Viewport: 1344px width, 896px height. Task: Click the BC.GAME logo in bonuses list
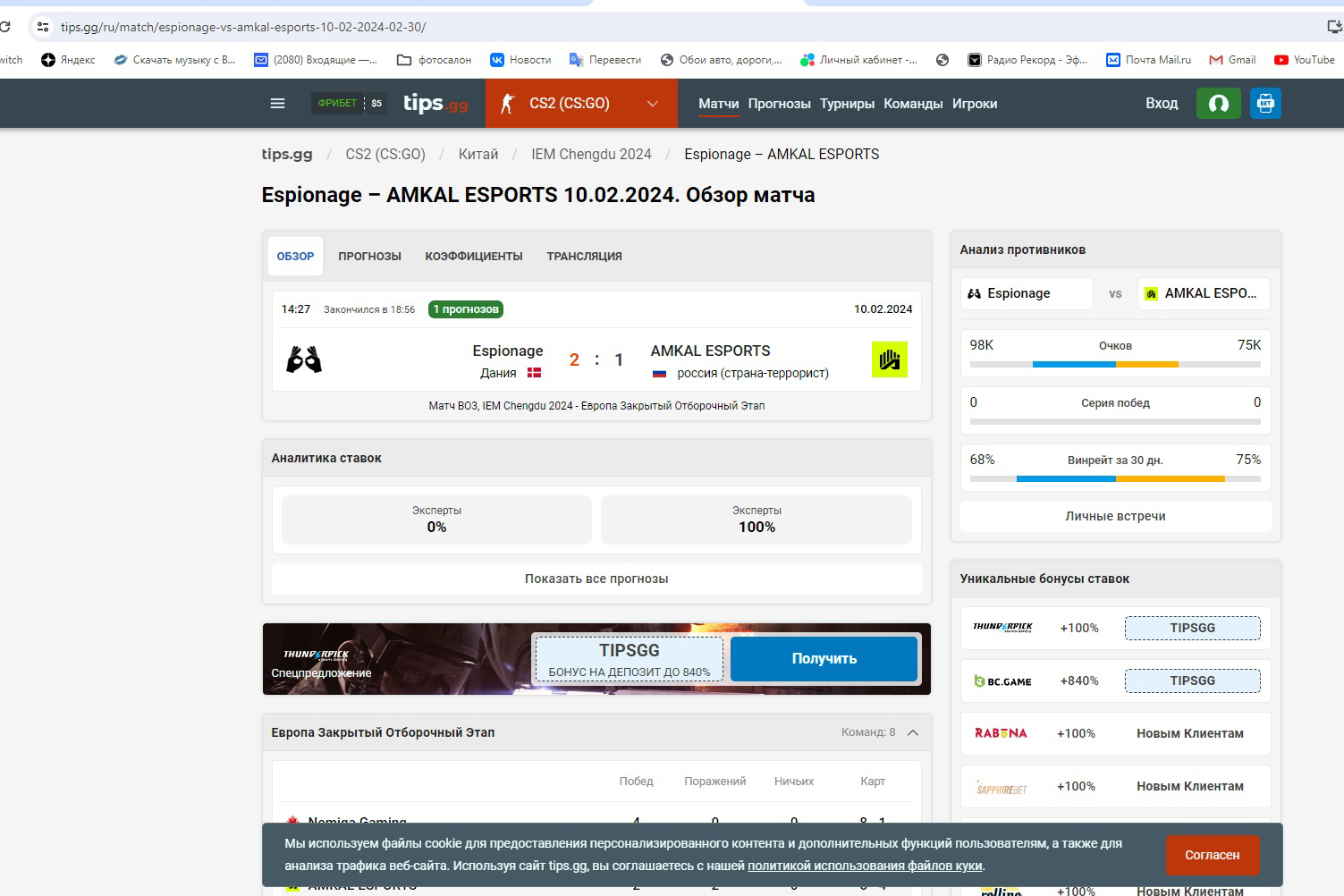coord(1002,681)
